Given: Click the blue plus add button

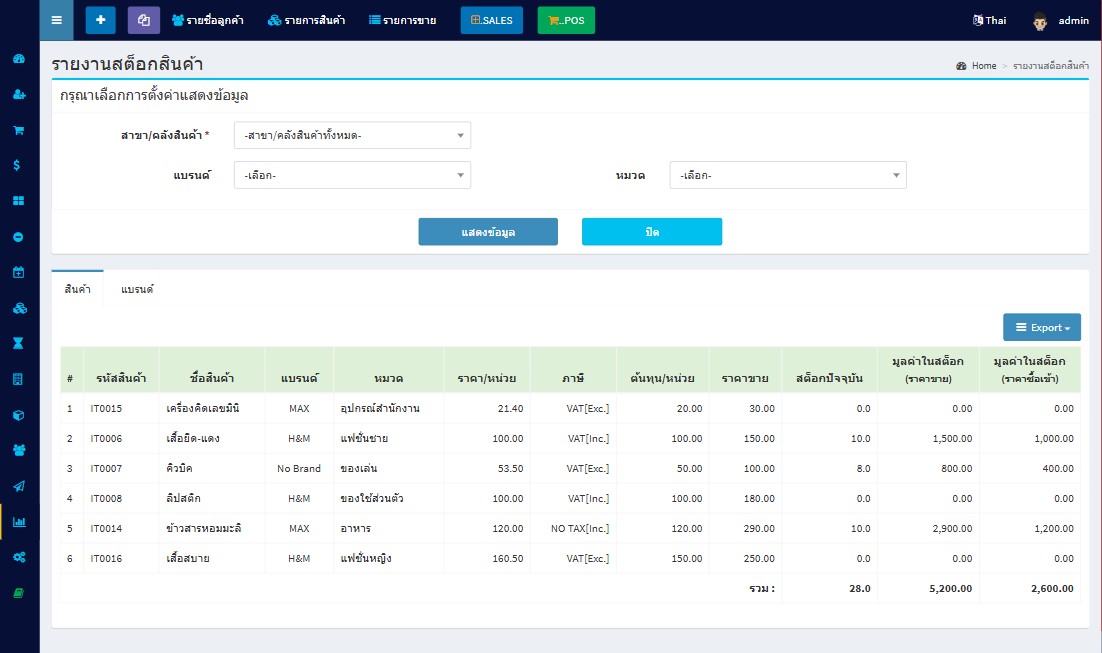Looking at the screenshot, I should pyautogui.click(x=101, y=20).
